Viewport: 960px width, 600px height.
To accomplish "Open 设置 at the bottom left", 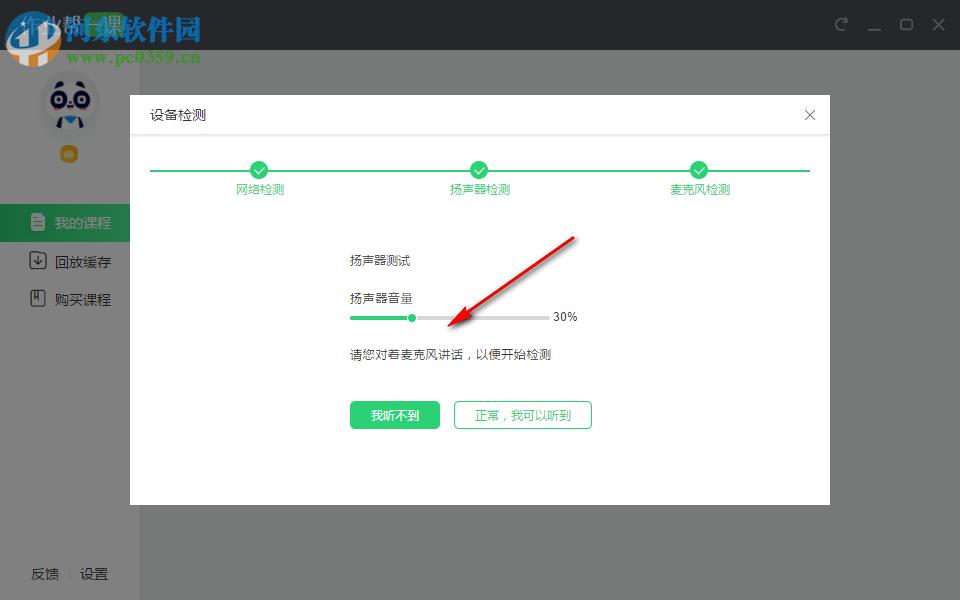I will pos(95,574).
